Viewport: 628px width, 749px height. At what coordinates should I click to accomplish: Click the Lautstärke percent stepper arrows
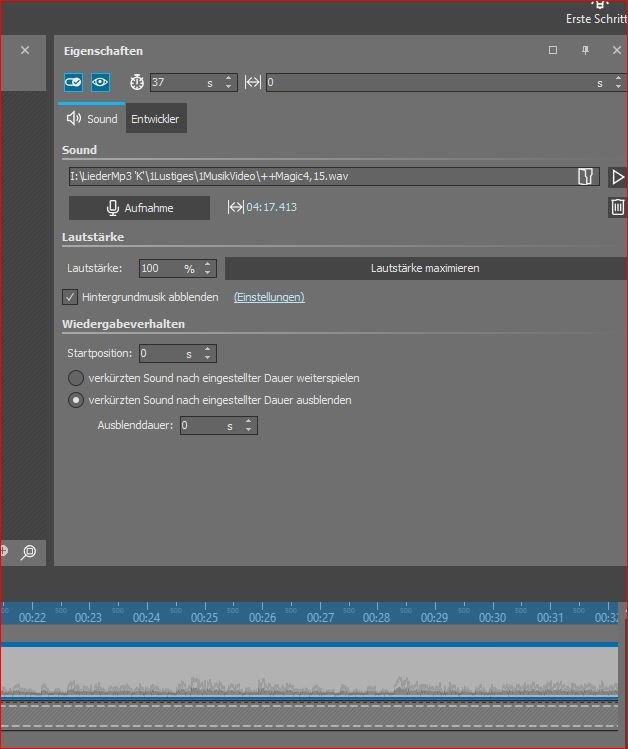pyautogui.click(x=208, y=268)
